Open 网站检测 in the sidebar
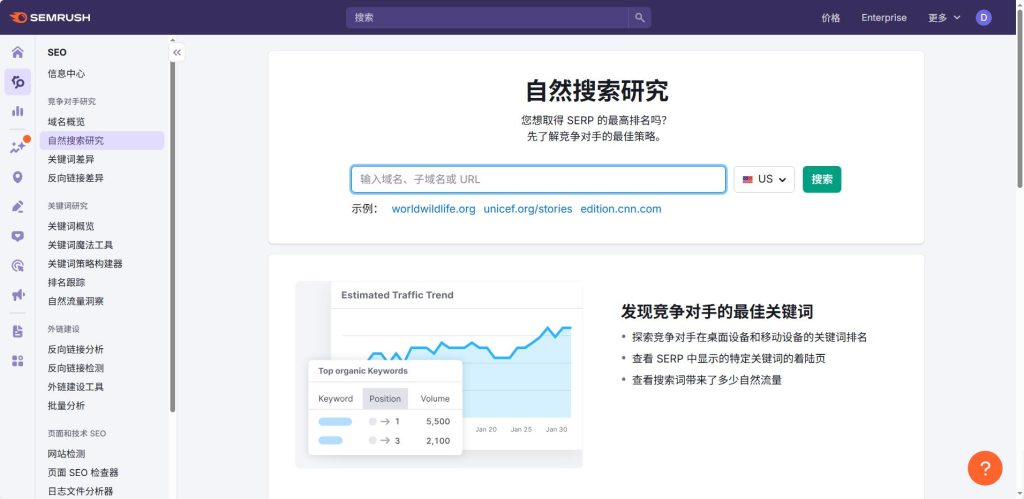1024x499 pixels. 66,454
